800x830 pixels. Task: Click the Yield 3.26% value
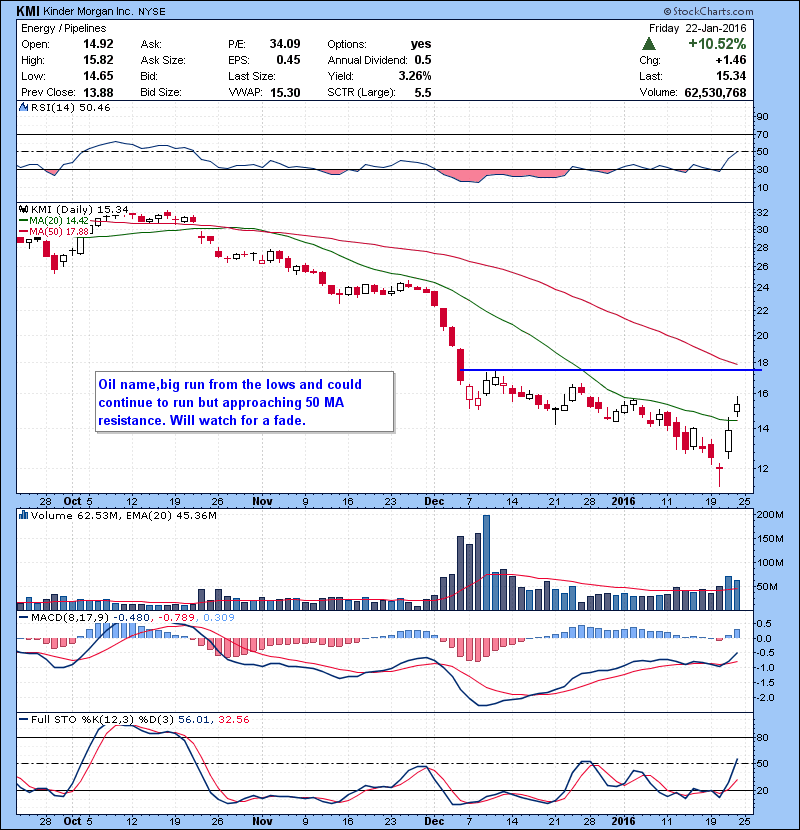(415, 76)
